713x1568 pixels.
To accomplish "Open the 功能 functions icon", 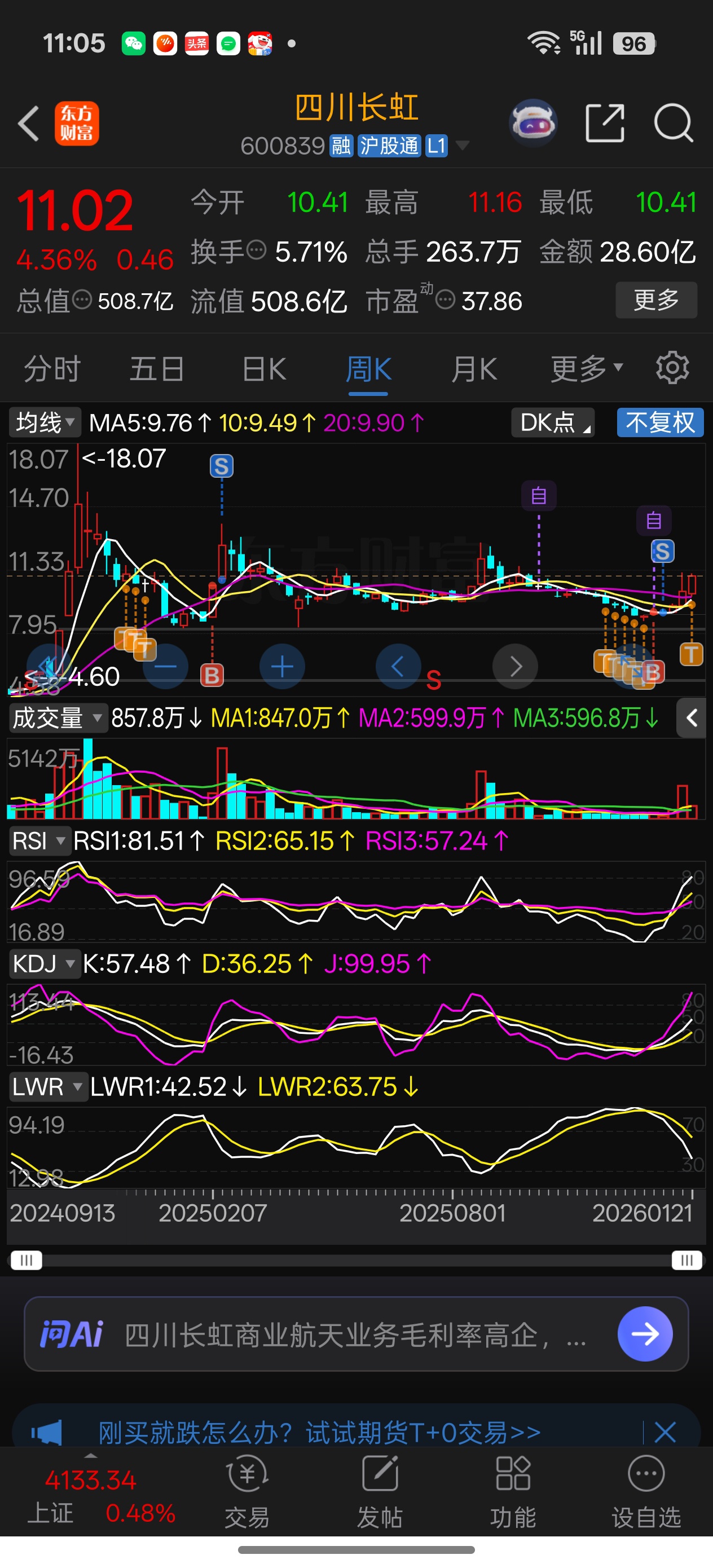I will 513,1491.
